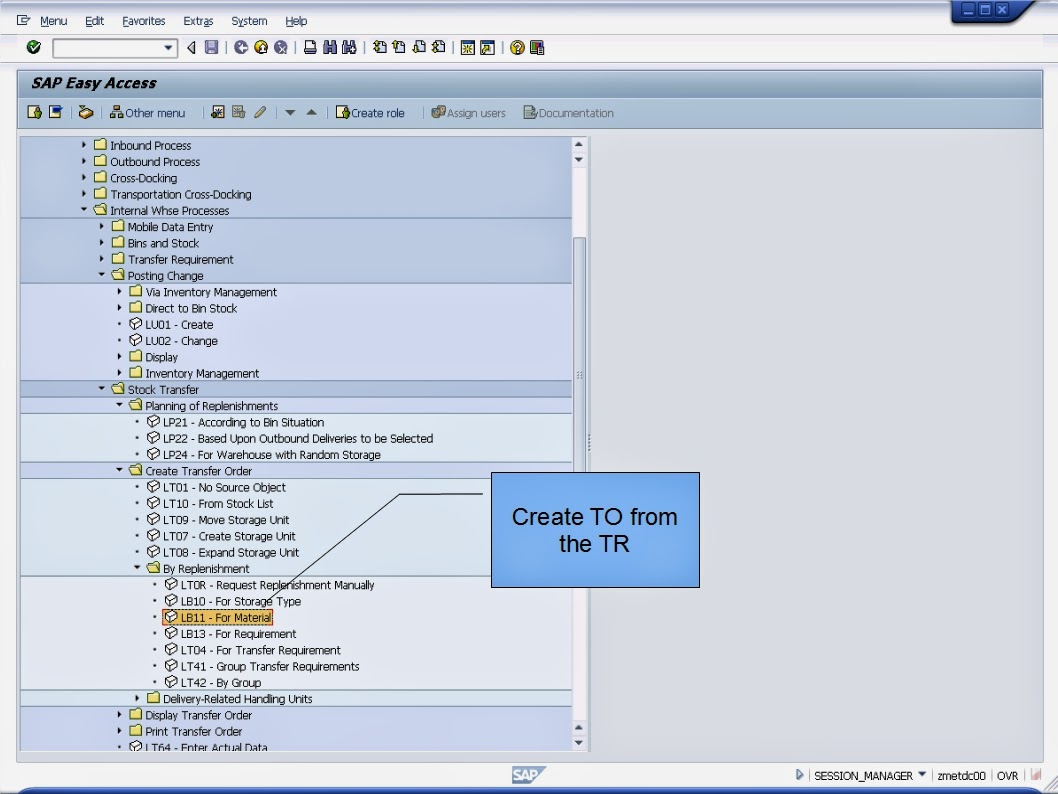Click the status bar expand triangle
This screenshot has height=794, width=1058.
pyautogui.click(x=799, y=775)
